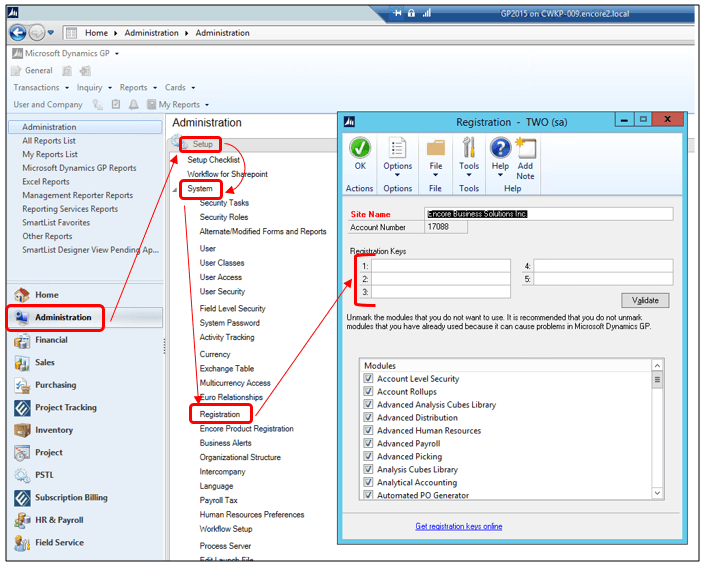The image size is (705, 566).
Task: Open the Financial navigation pane icon
Action: 22,340
